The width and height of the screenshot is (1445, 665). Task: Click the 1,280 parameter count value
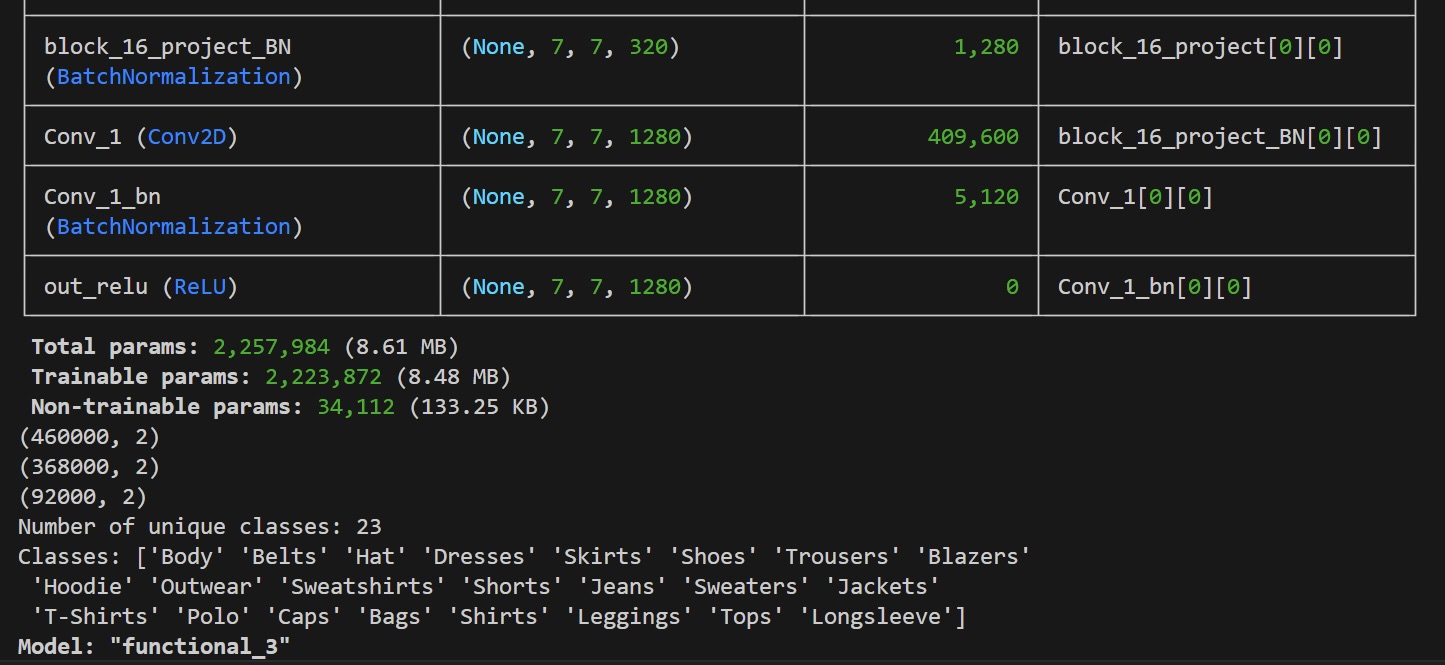[986, 46]
